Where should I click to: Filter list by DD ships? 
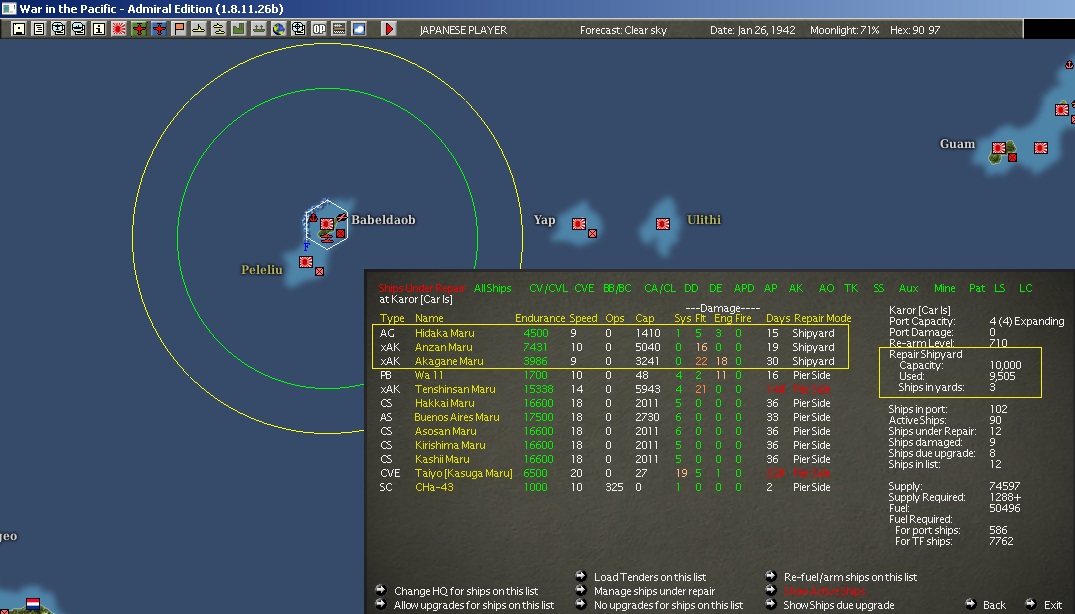691,288
